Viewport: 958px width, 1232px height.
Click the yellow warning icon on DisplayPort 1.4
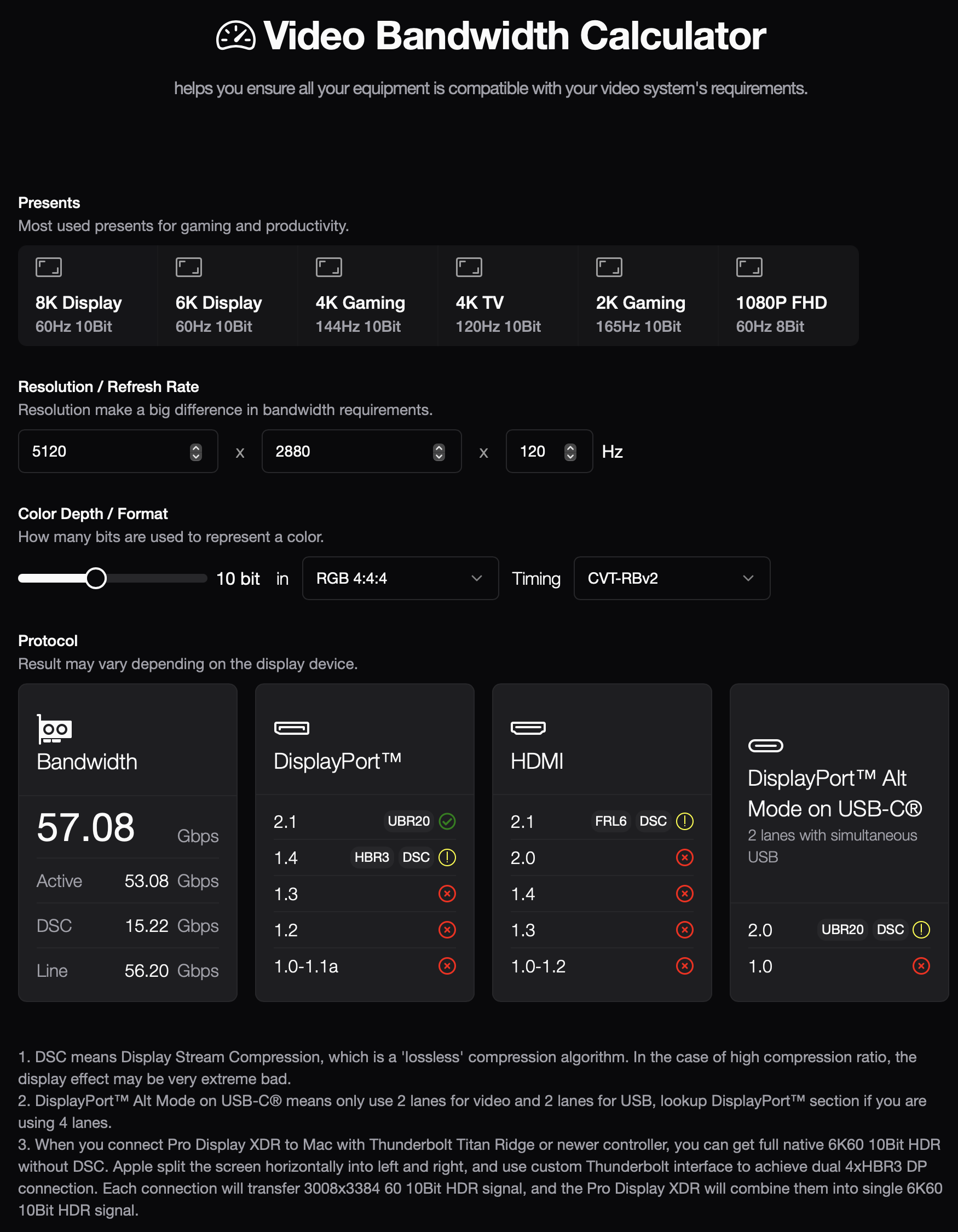click(x=447, y=857)
